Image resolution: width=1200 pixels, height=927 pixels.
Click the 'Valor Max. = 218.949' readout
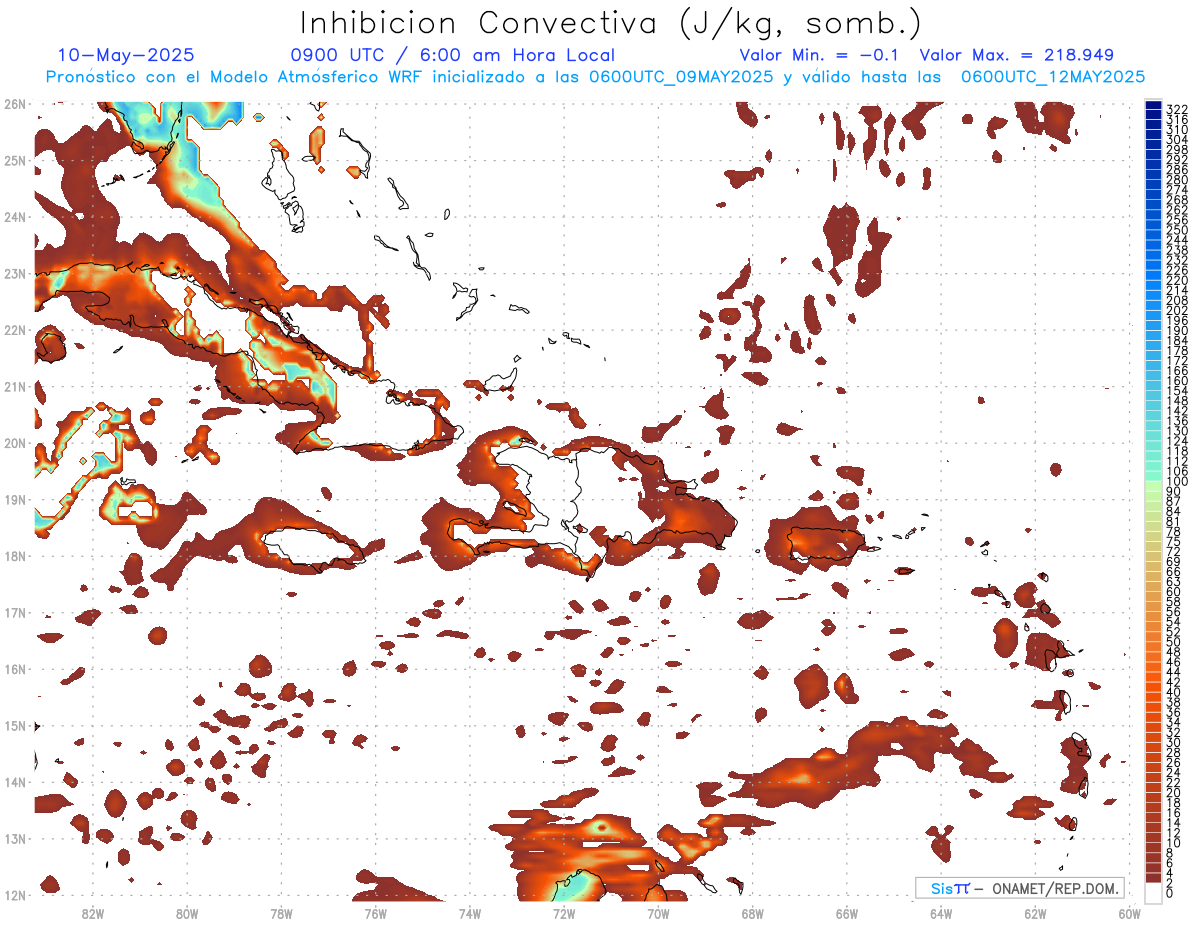point(1017,55)
